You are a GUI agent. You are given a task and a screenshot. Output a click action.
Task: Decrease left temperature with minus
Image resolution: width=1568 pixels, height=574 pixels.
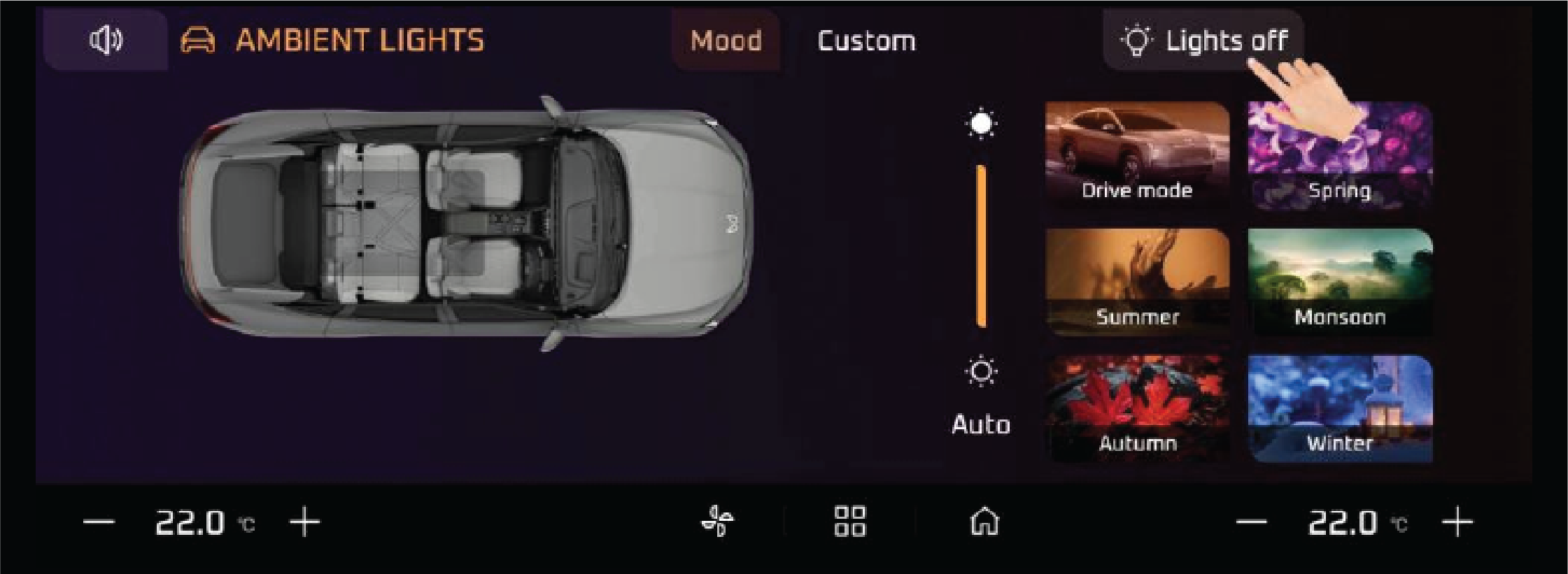coord(99,522)
